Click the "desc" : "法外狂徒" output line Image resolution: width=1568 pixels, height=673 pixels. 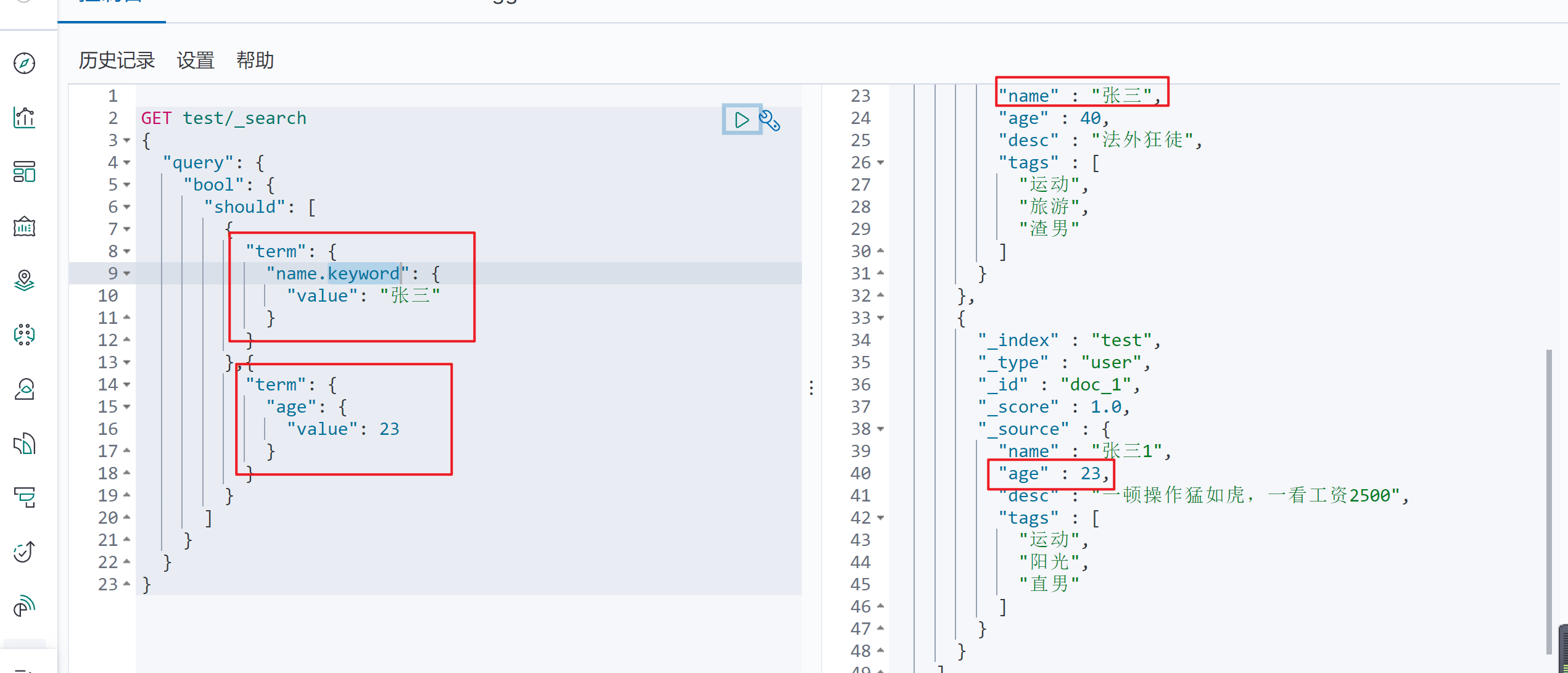point(1100,140)
